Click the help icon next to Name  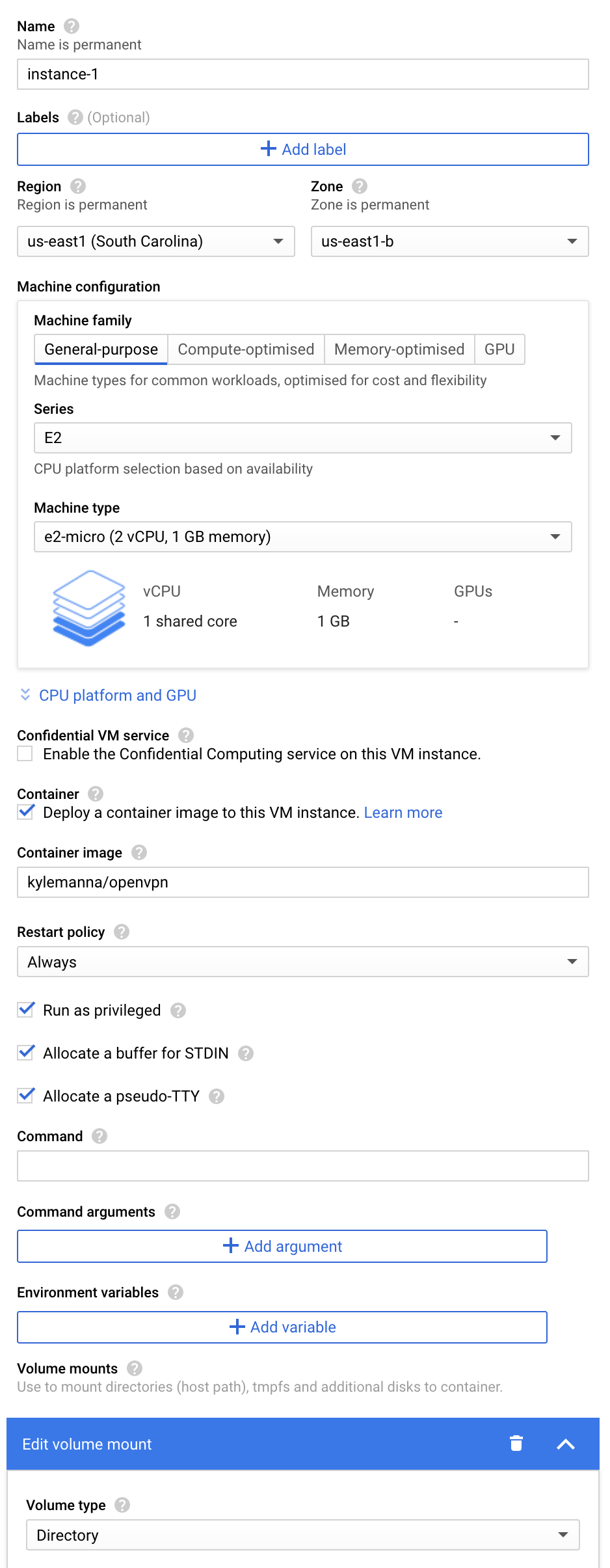click(72, 26)
